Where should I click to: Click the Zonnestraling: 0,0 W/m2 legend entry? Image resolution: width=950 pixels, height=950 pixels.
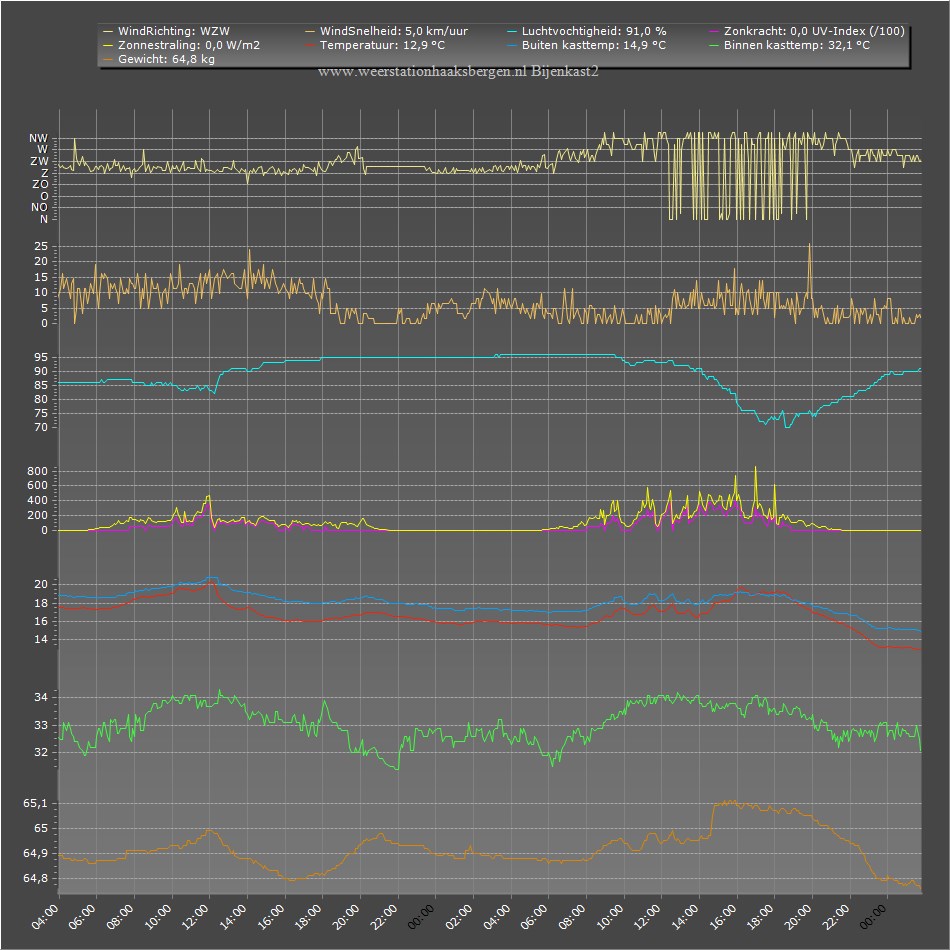182,45
